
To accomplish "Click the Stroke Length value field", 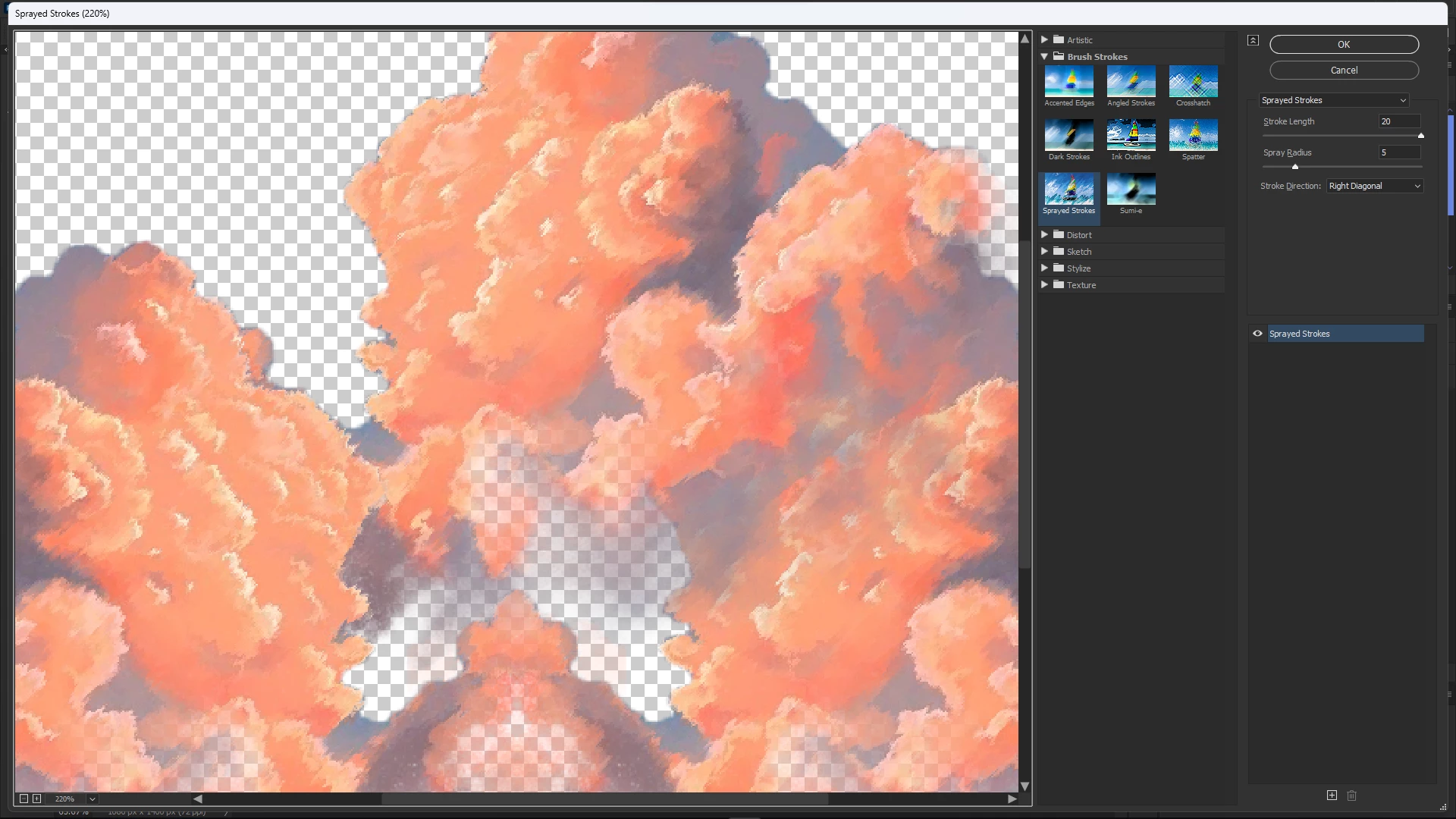I will pos(1398,121).
